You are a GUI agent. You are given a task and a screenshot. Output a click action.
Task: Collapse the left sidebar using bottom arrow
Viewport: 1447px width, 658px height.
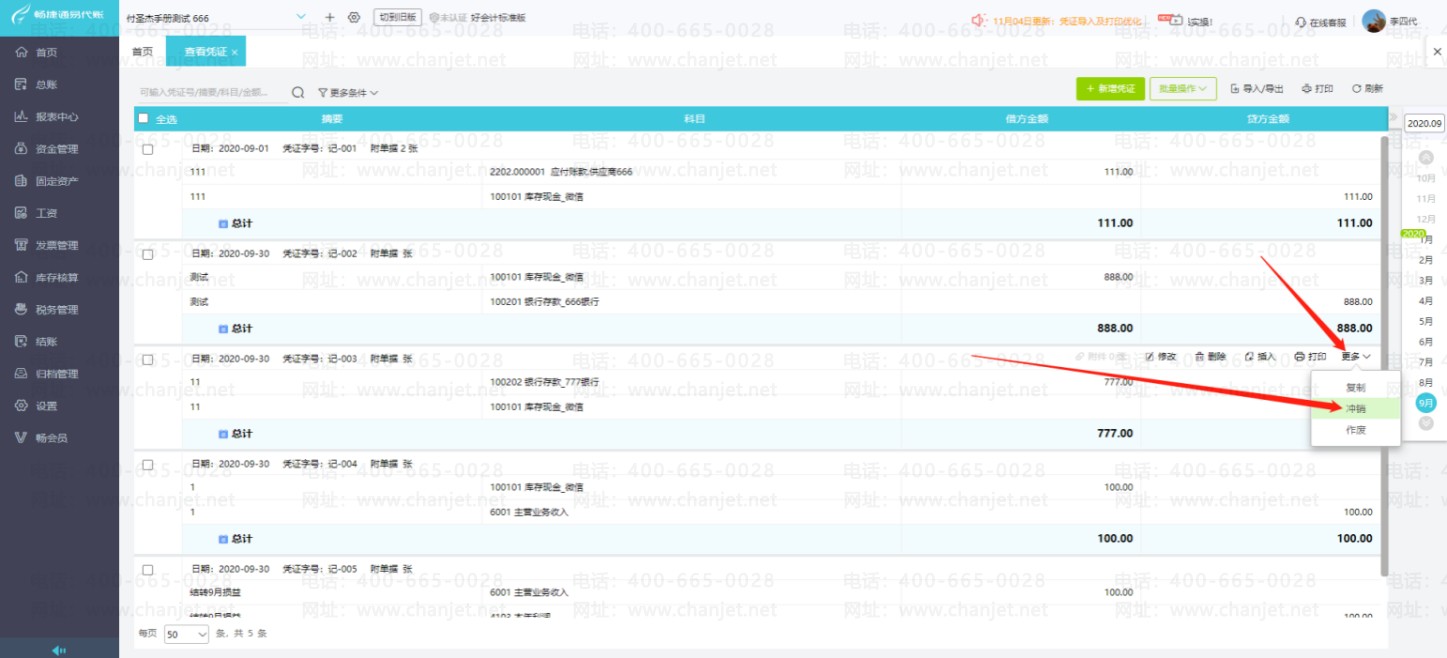click(59, 649)
